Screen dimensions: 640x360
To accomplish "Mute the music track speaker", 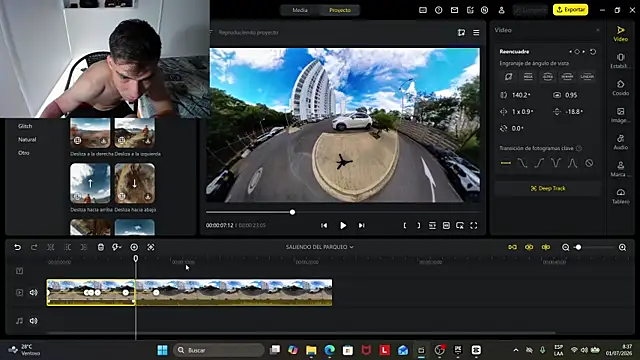I will coord(33,321).
